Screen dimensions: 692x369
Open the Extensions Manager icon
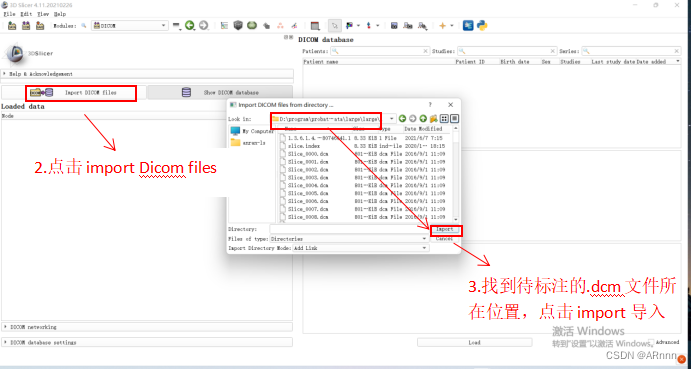pyautogui.click(x=468, y=26)
